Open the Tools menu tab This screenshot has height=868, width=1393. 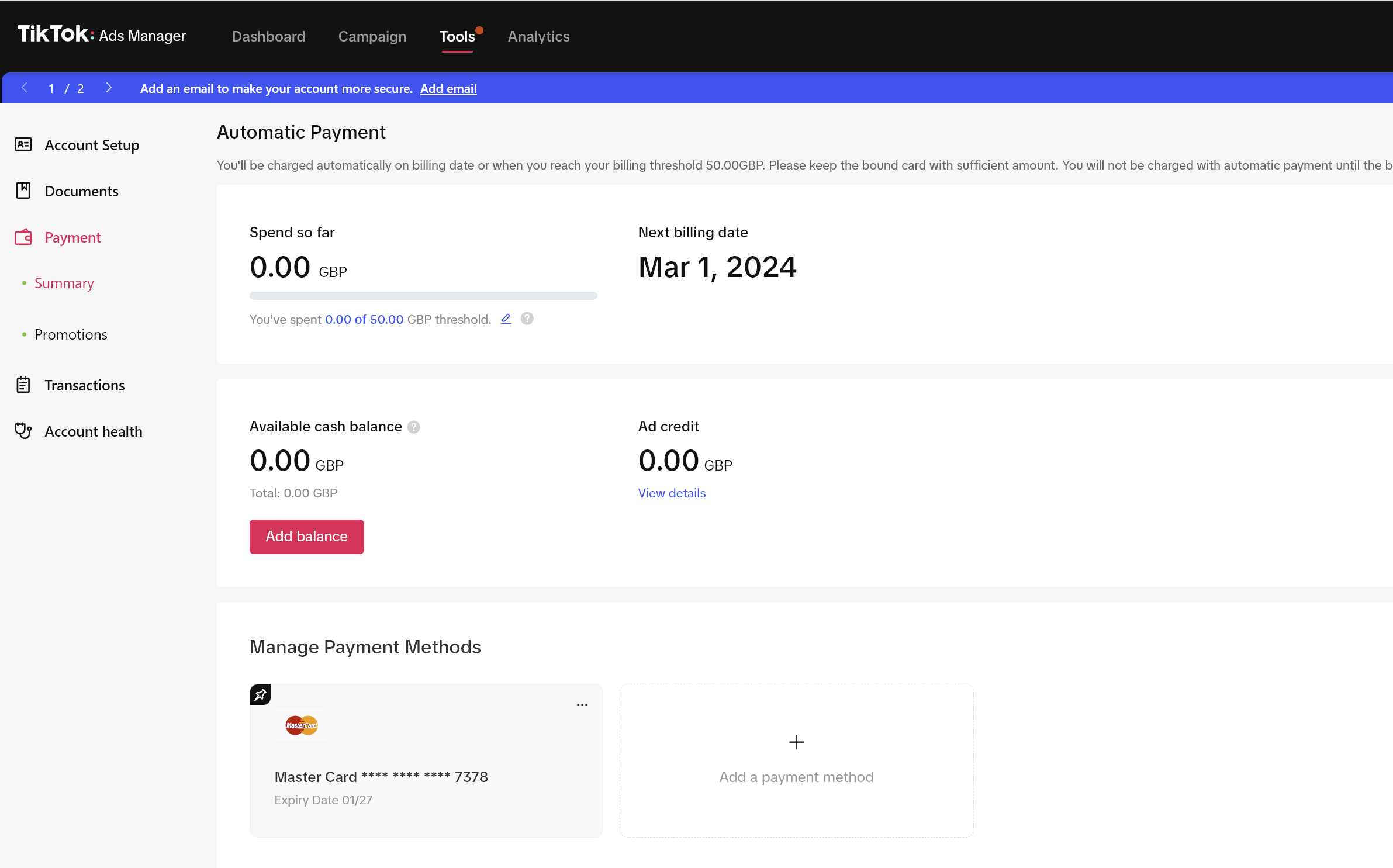457,36
